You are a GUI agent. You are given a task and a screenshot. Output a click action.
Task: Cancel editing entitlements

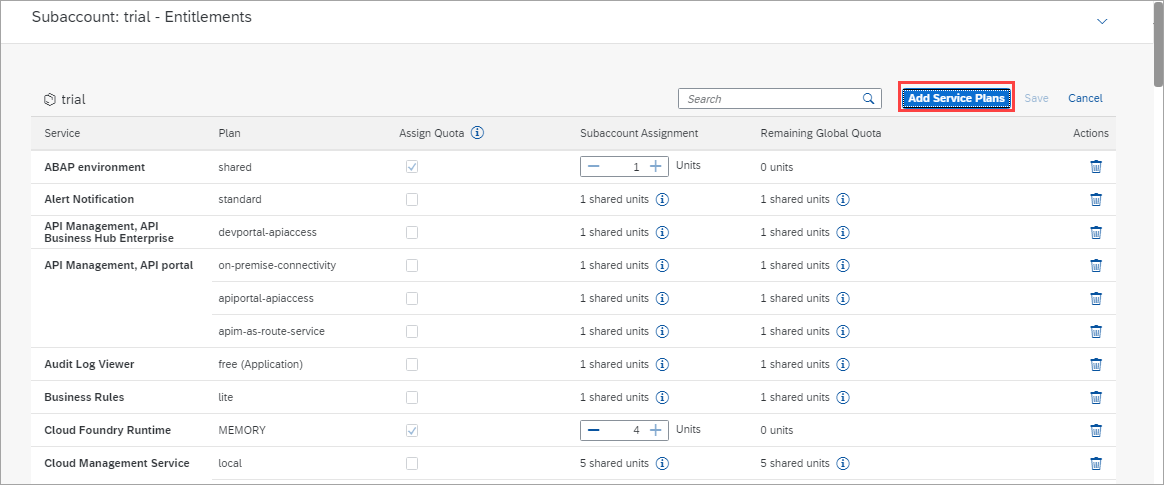[x=1085, y=98]
